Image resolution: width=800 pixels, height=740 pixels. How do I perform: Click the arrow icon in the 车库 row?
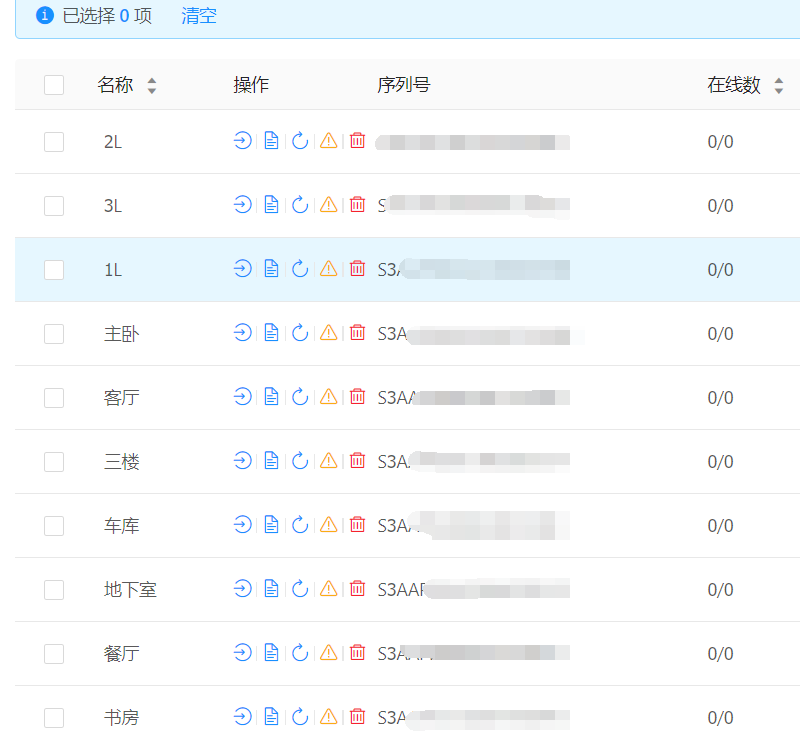pos(243,525)
